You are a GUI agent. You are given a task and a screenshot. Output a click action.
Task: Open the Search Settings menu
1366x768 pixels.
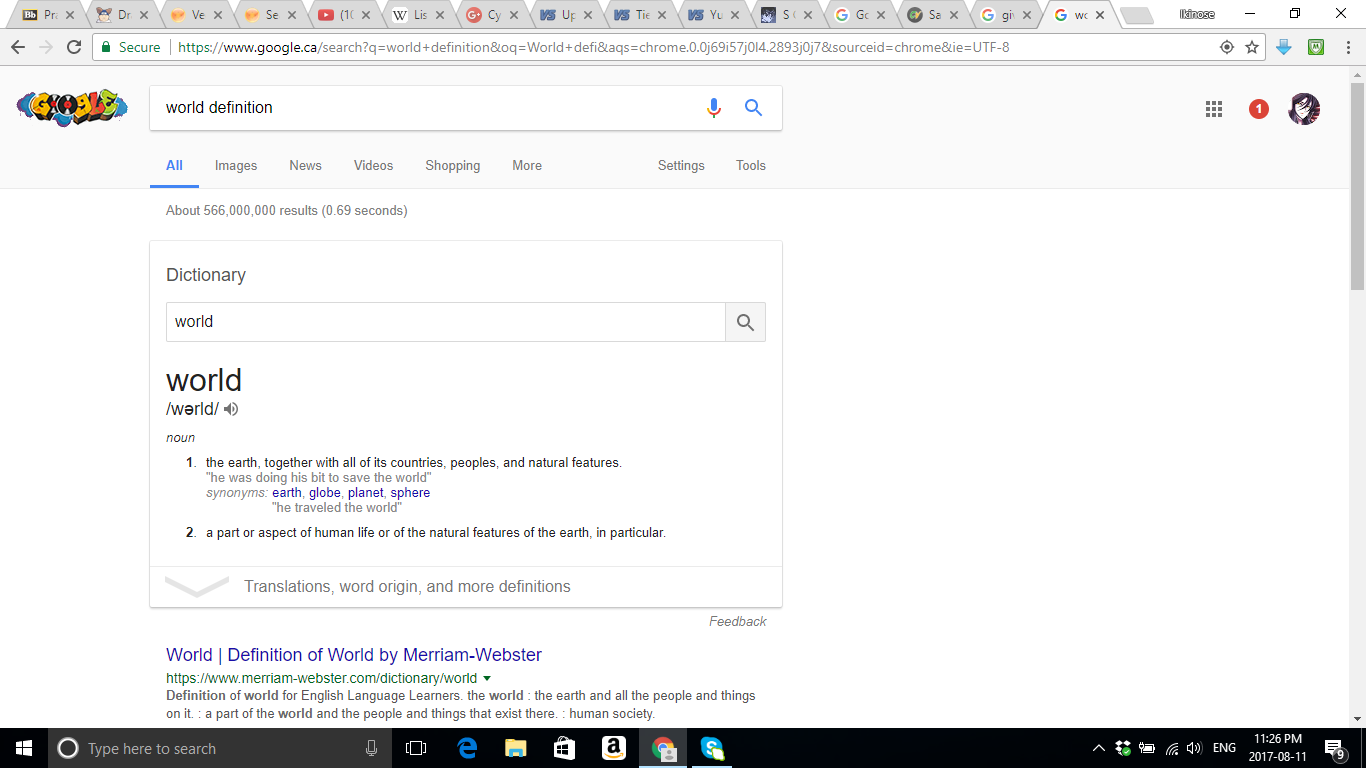681,166
